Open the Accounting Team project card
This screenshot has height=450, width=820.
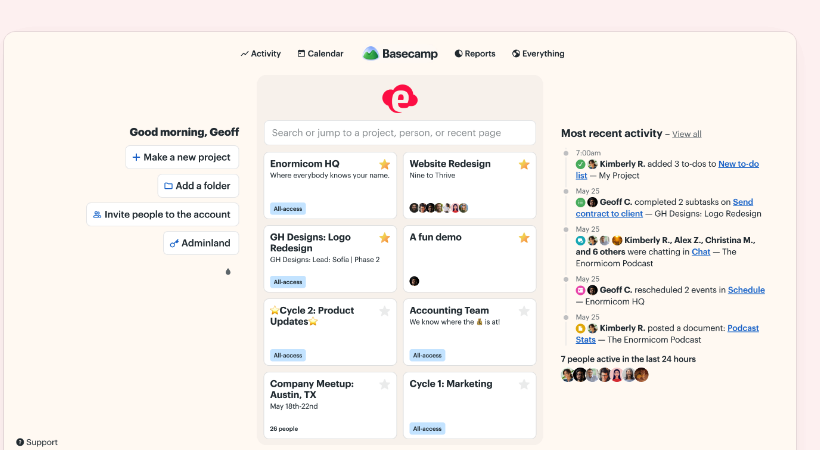pyautogui.click(x=470, y=332)
